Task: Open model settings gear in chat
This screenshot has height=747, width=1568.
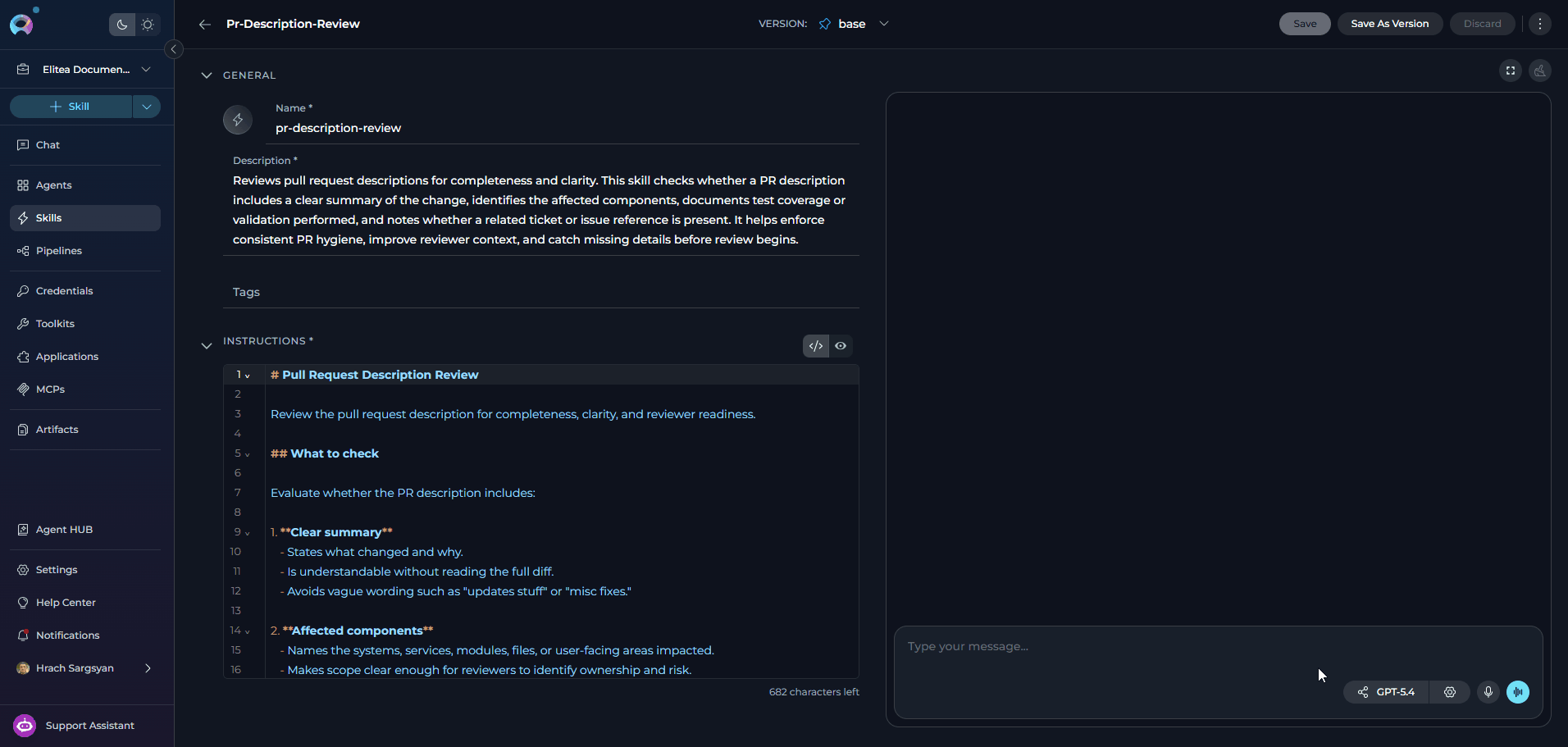Action: 1450,692
